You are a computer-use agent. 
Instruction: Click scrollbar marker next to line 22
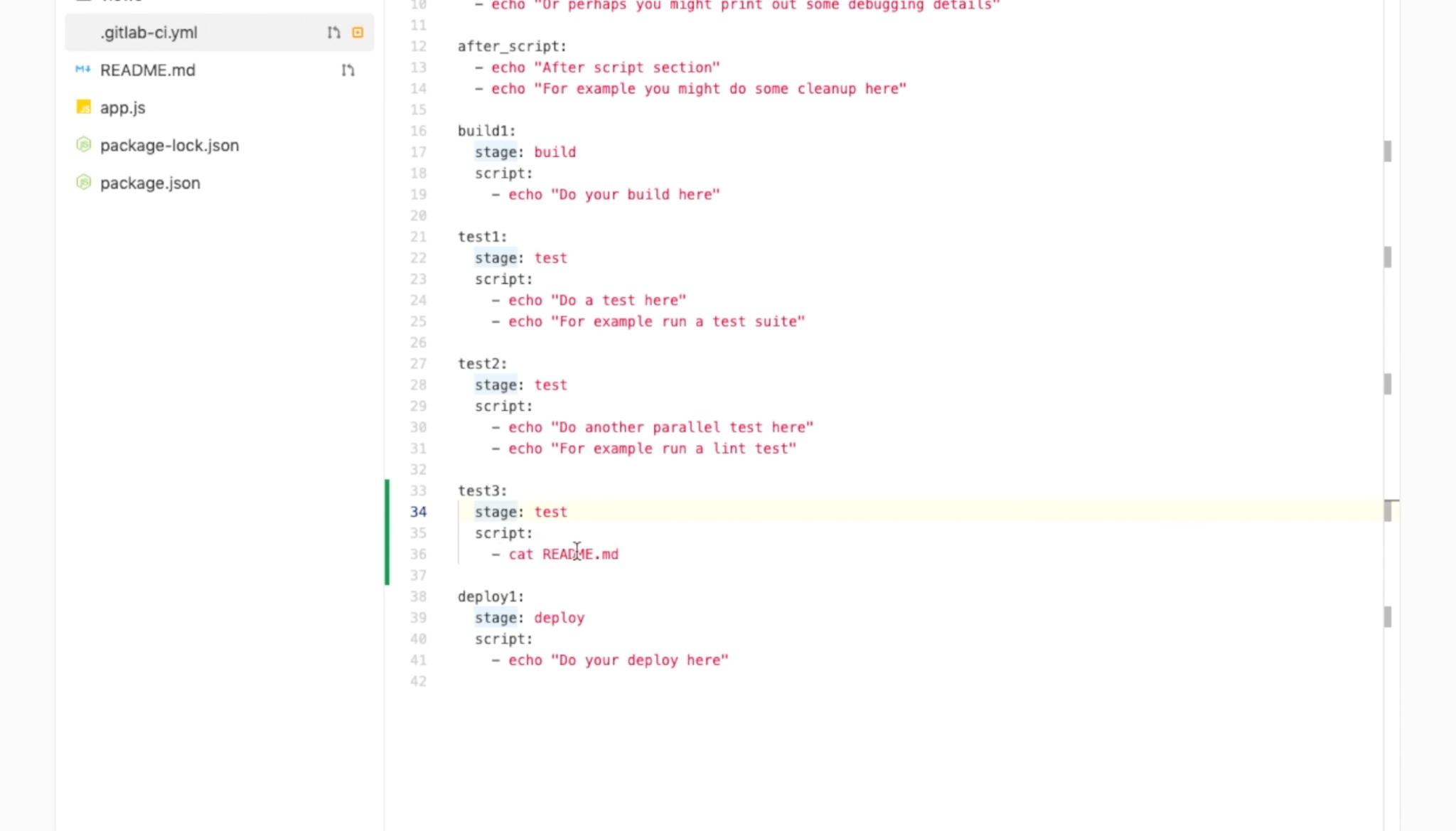coord(1387,257)
